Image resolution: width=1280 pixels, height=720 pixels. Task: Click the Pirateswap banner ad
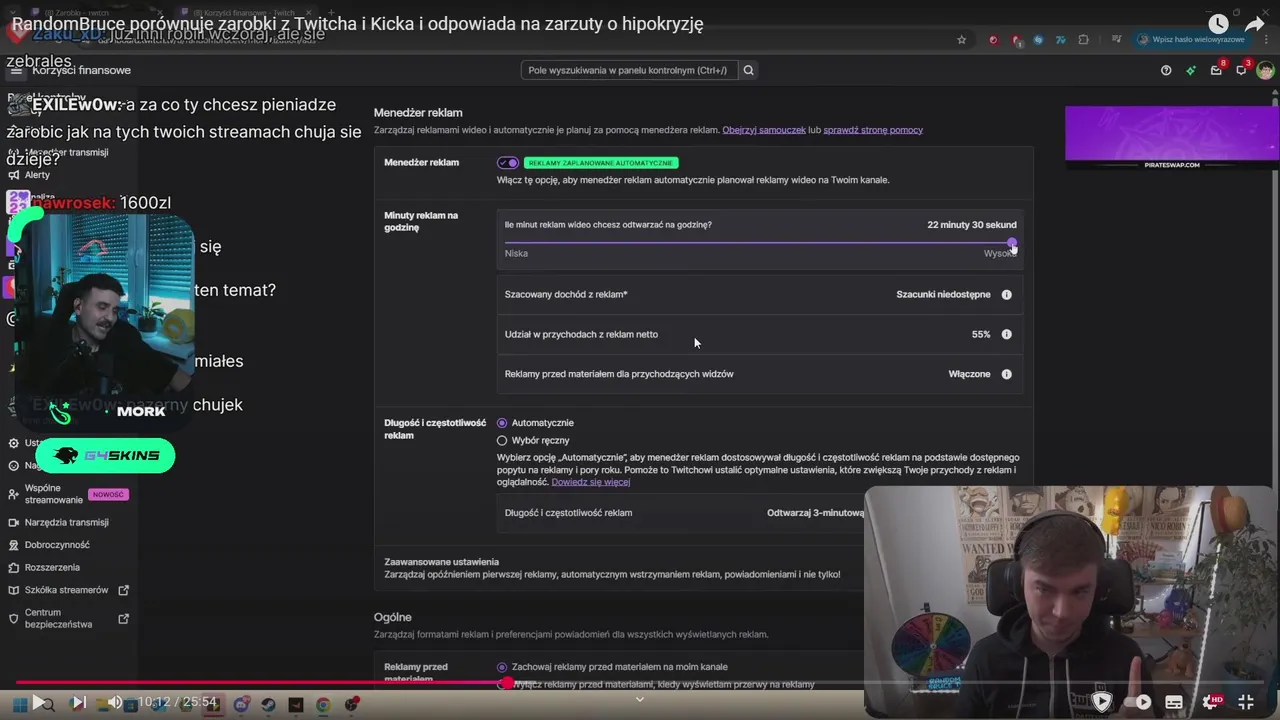click(x=1170, y=137)
